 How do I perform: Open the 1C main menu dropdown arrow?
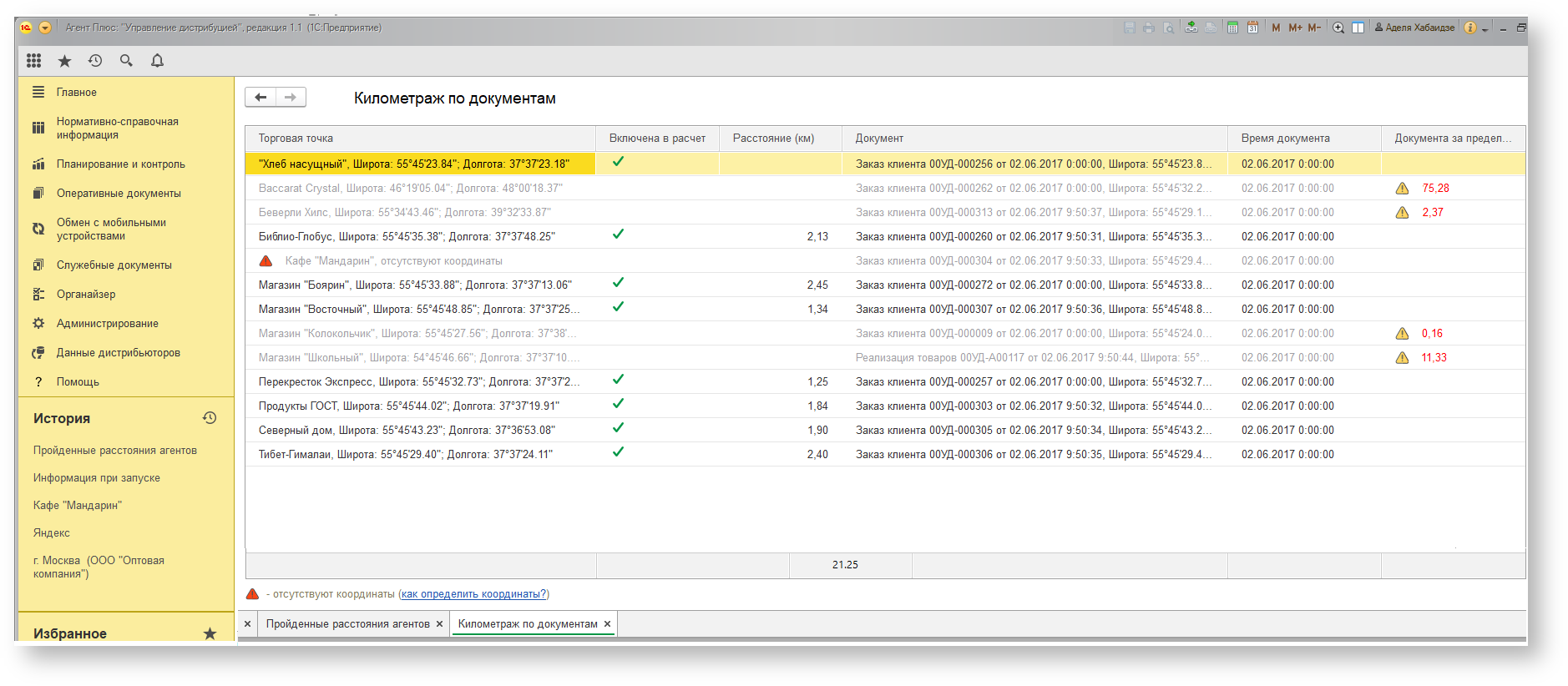click(x=45, y=28)
